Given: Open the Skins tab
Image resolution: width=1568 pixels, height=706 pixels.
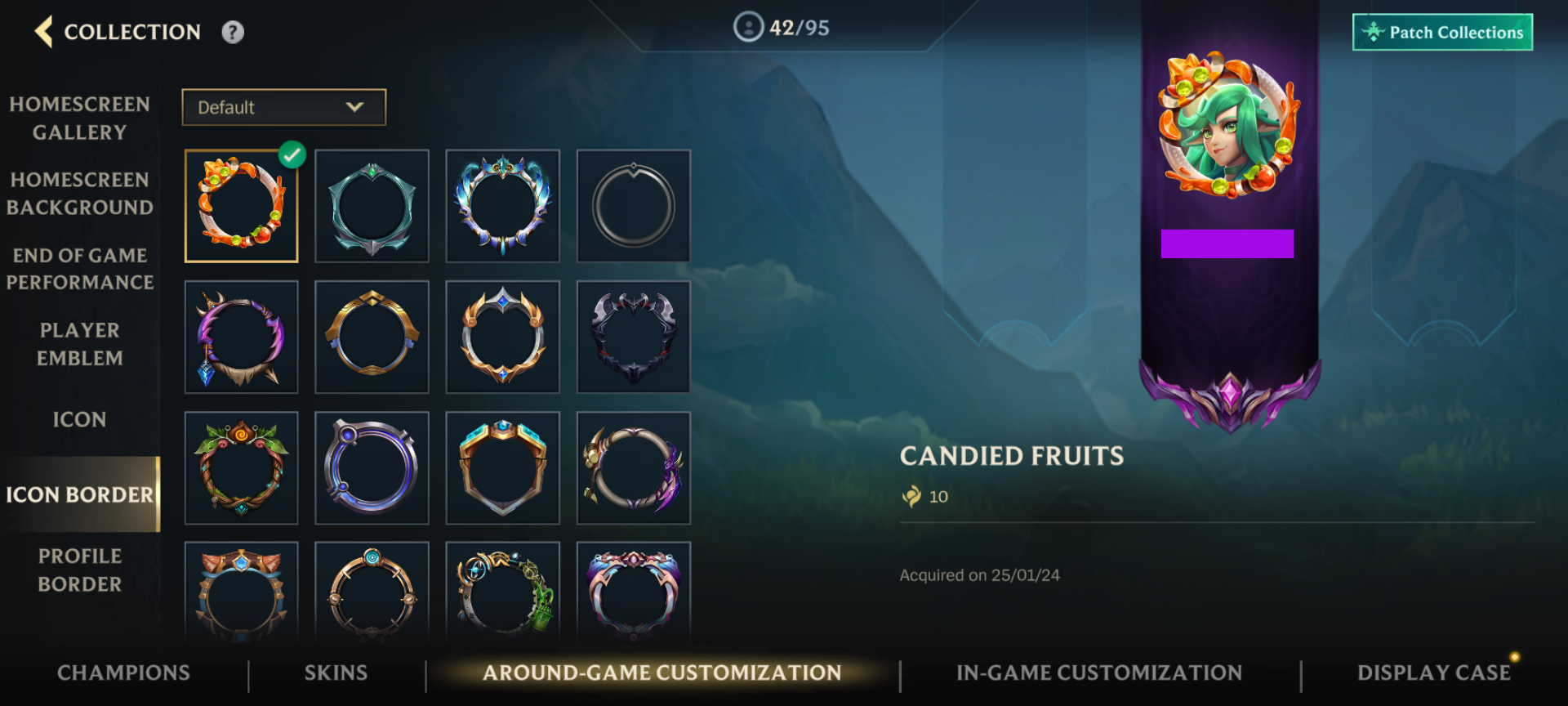Looking at the screenshot, I should 336,672.
